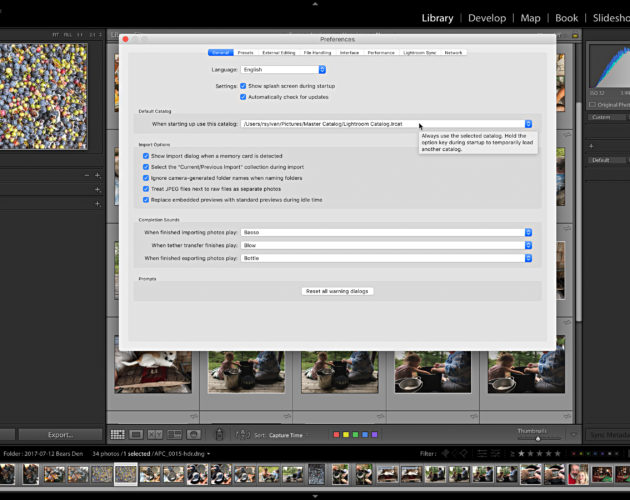Click the plus icon beside the minus icon

point(97,175)
